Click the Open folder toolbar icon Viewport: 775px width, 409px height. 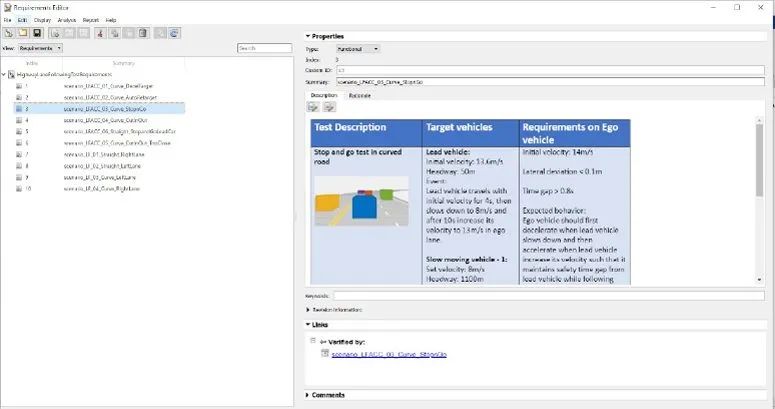[23, 33]
